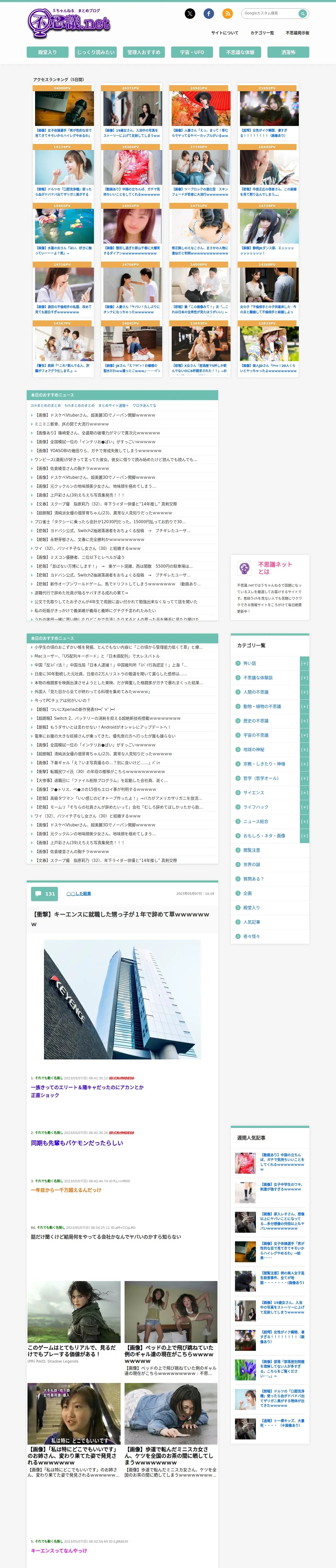Screen dimensions: 336x1568
Task: Open the Facebook social icon
Action: tap(209, 13)
